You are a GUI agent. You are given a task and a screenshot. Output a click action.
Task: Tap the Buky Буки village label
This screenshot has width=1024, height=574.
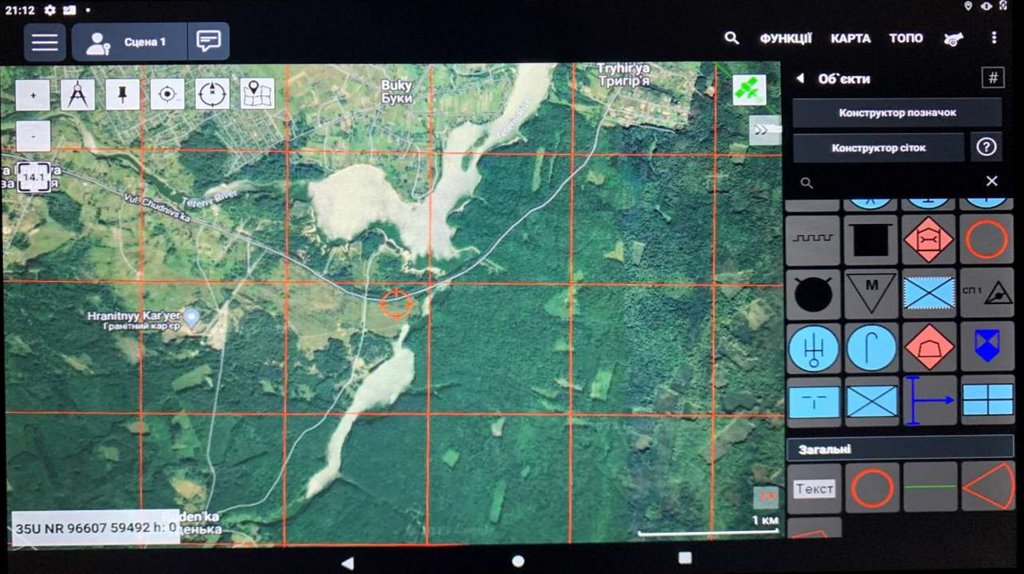(396, 92)
